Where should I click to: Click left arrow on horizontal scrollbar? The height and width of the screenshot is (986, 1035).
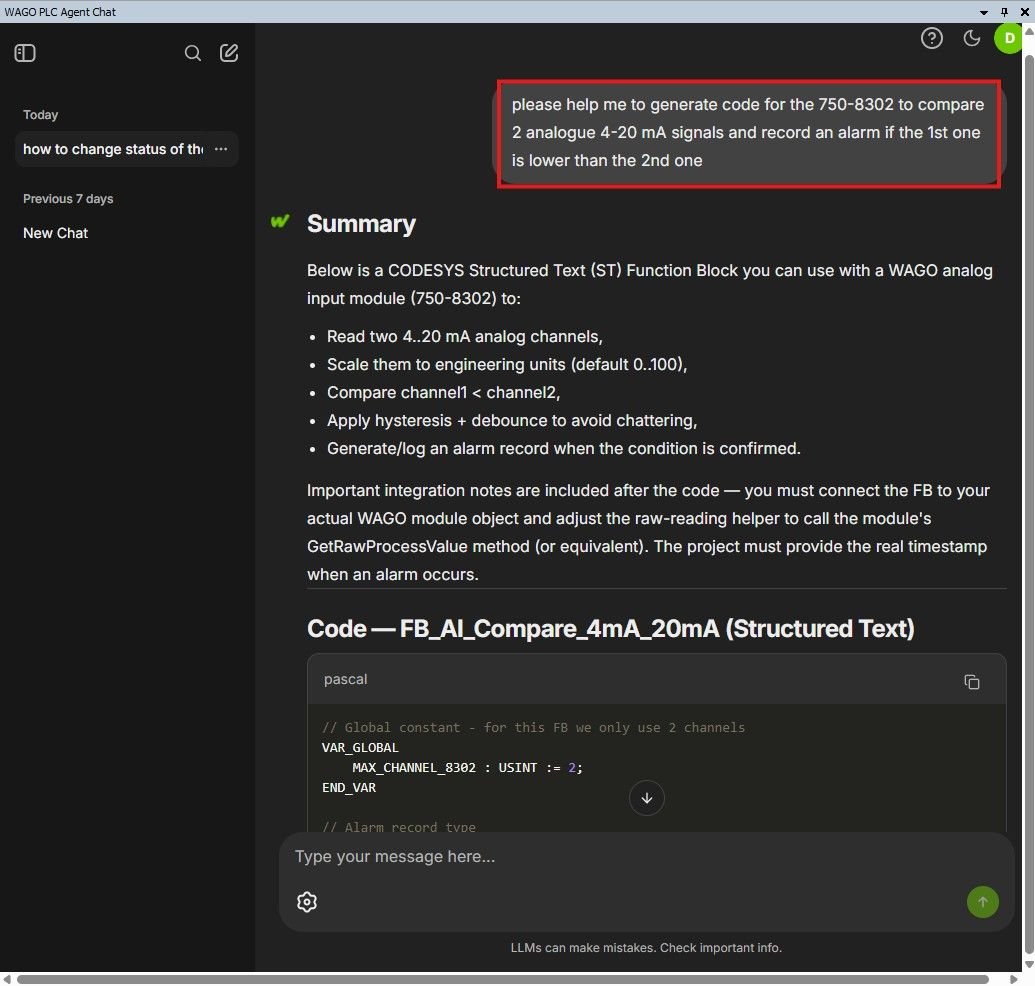pyautogui.click(x=7, y=979)
